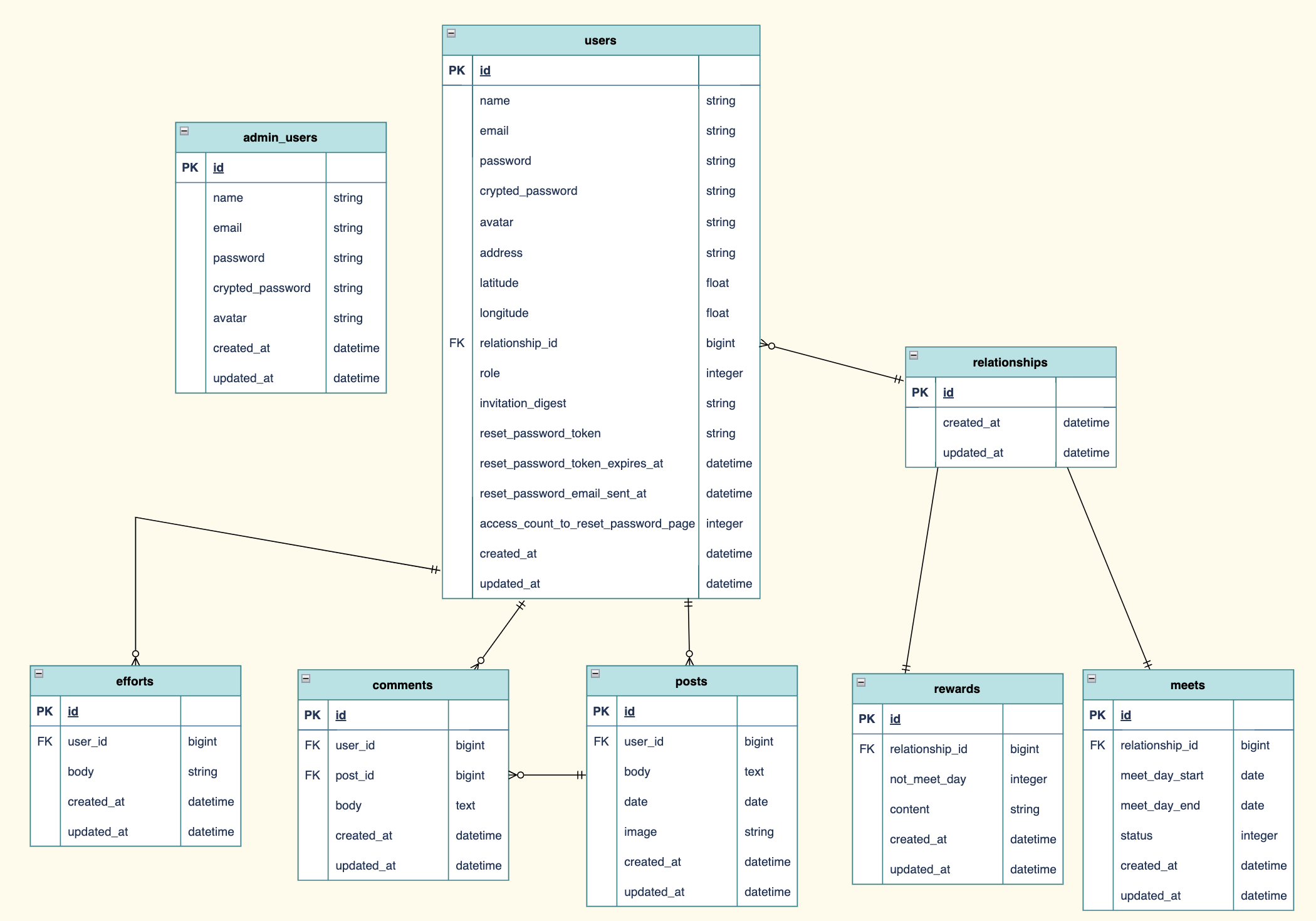Collapse the rewards table
This screenshot has width=1316, height=921.
pyautogui.click(x=861, y=682)
